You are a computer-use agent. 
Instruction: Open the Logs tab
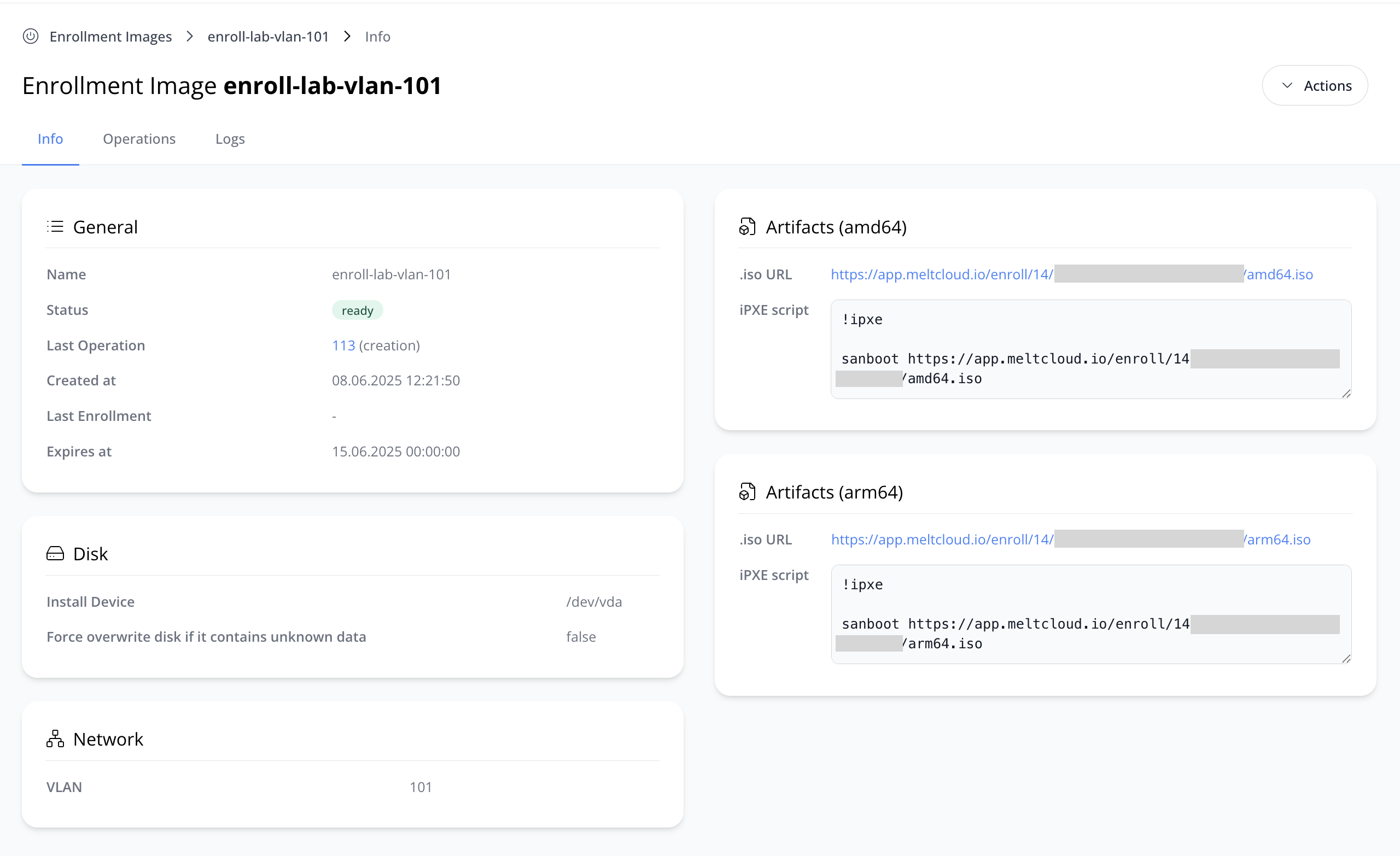tap(230, 139)
